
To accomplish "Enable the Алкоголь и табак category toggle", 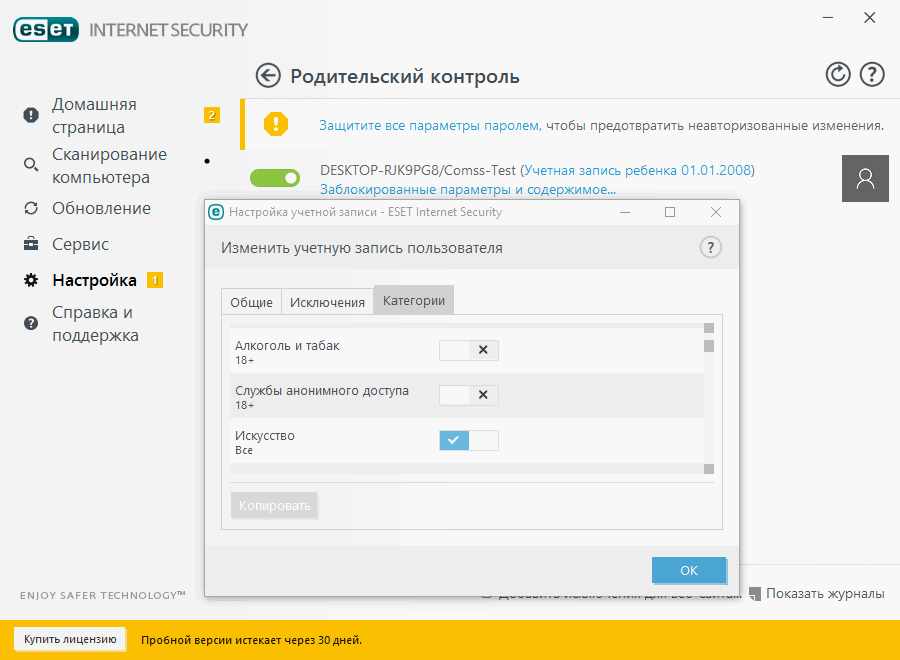I will coord(468,350).
